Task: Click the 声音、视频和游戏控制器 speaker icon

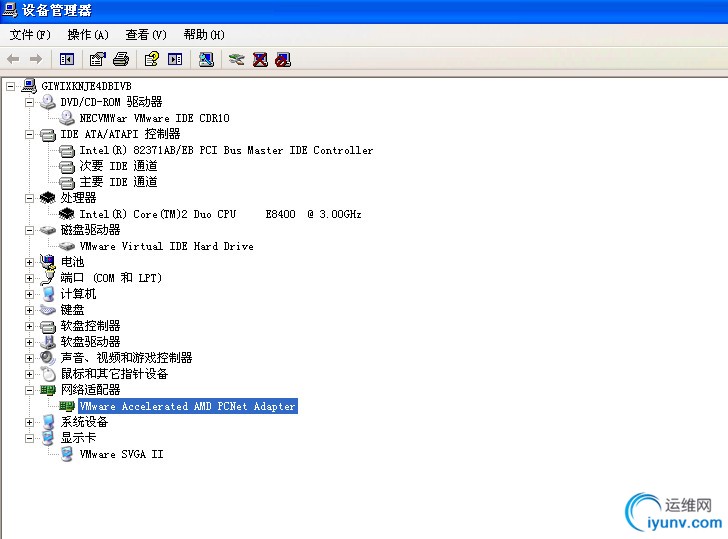Action: [x=48, y=358]
